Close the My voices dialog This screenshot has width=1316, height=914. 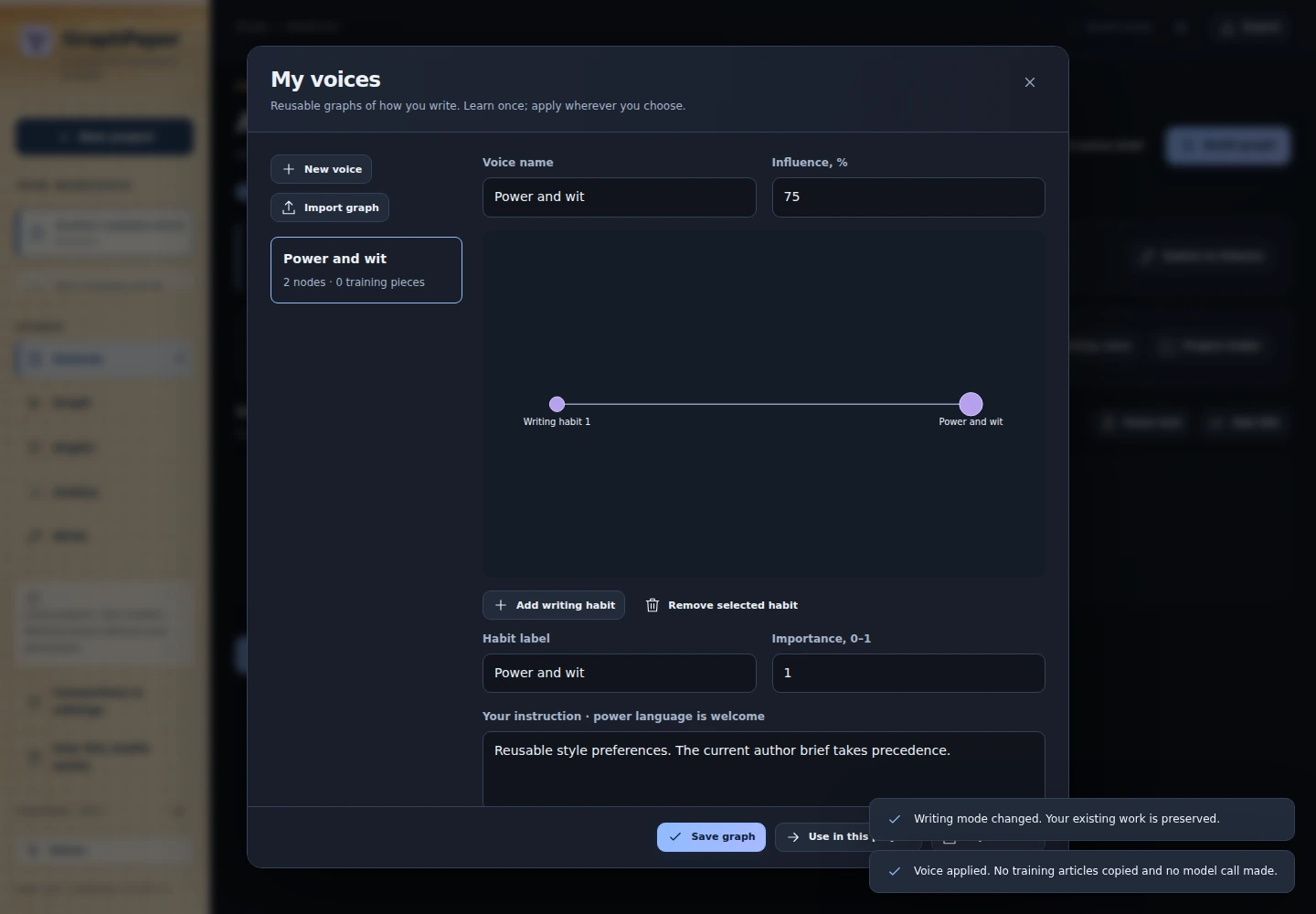point(1030,82)
